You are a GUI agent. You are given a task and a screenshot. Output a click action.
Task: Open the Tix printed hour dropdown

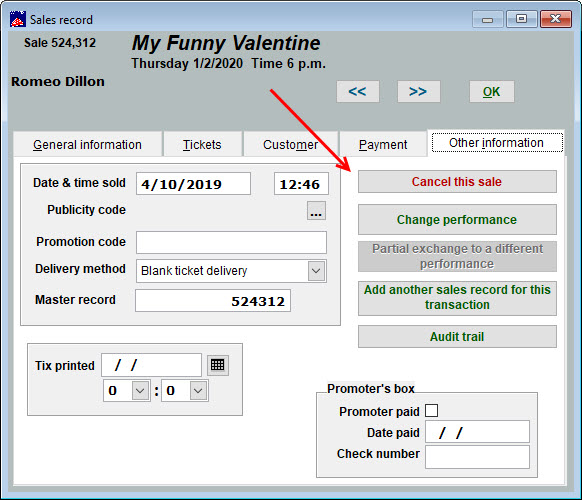point(140,390)
